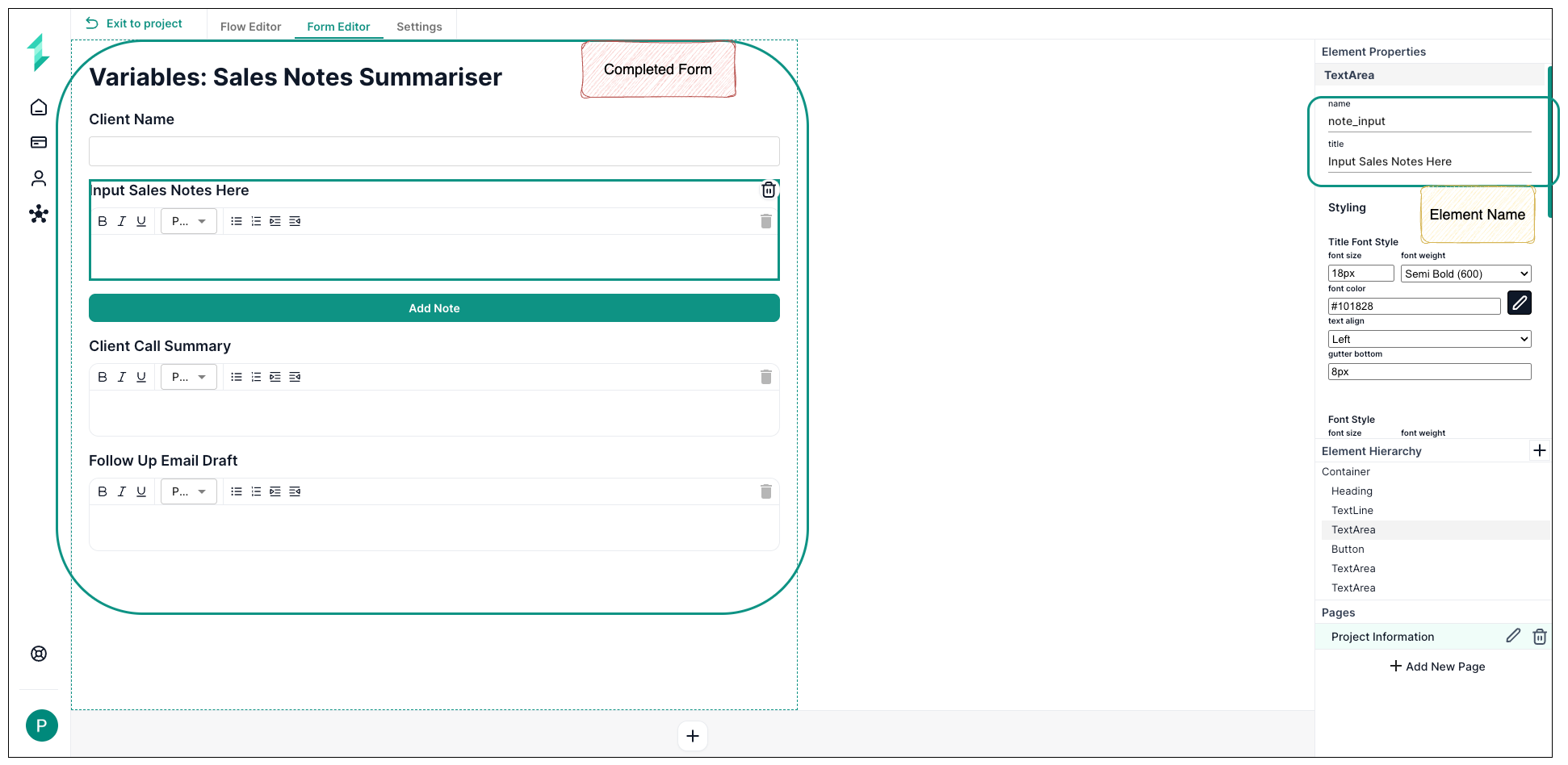Delete the Project Information page

coord(1540,637)
